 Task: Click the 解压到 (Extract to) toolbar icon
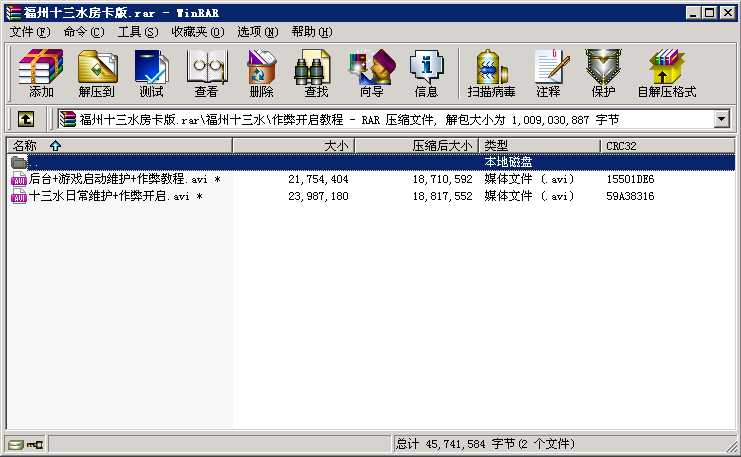[x=97, y=73]
